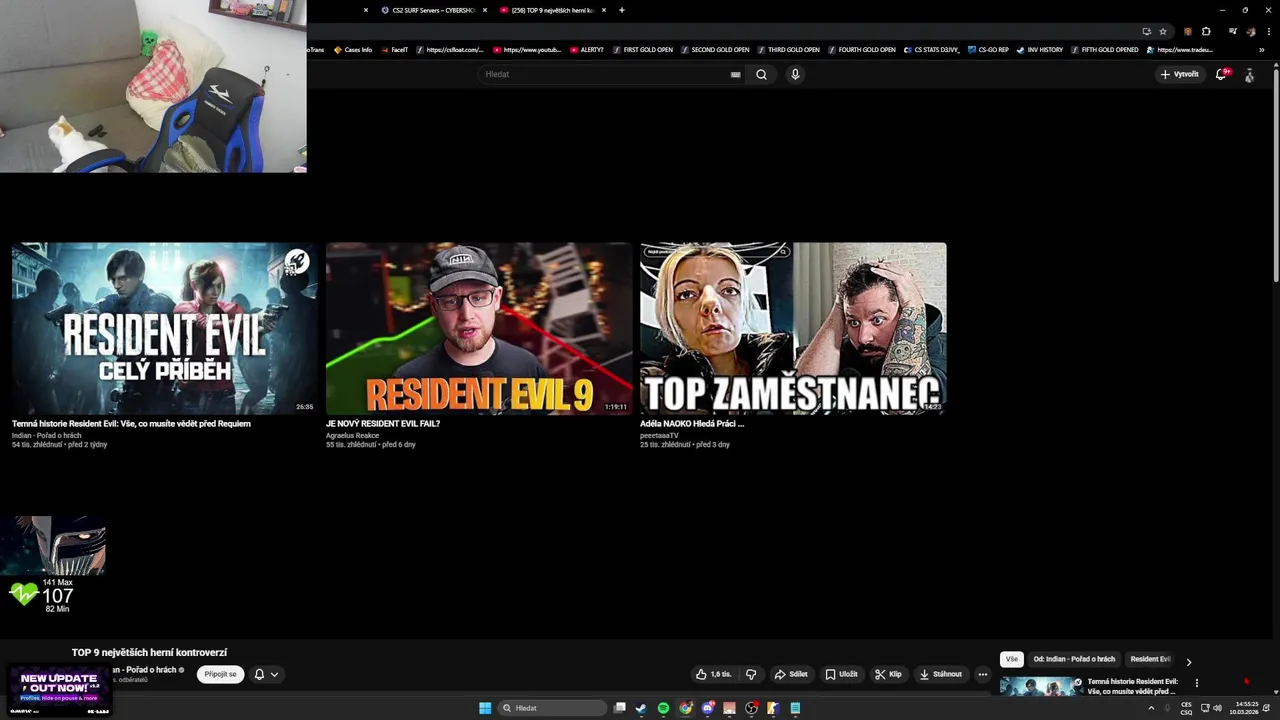
Task: Click the taskbar clock and date
Action: coord(1244,708)
